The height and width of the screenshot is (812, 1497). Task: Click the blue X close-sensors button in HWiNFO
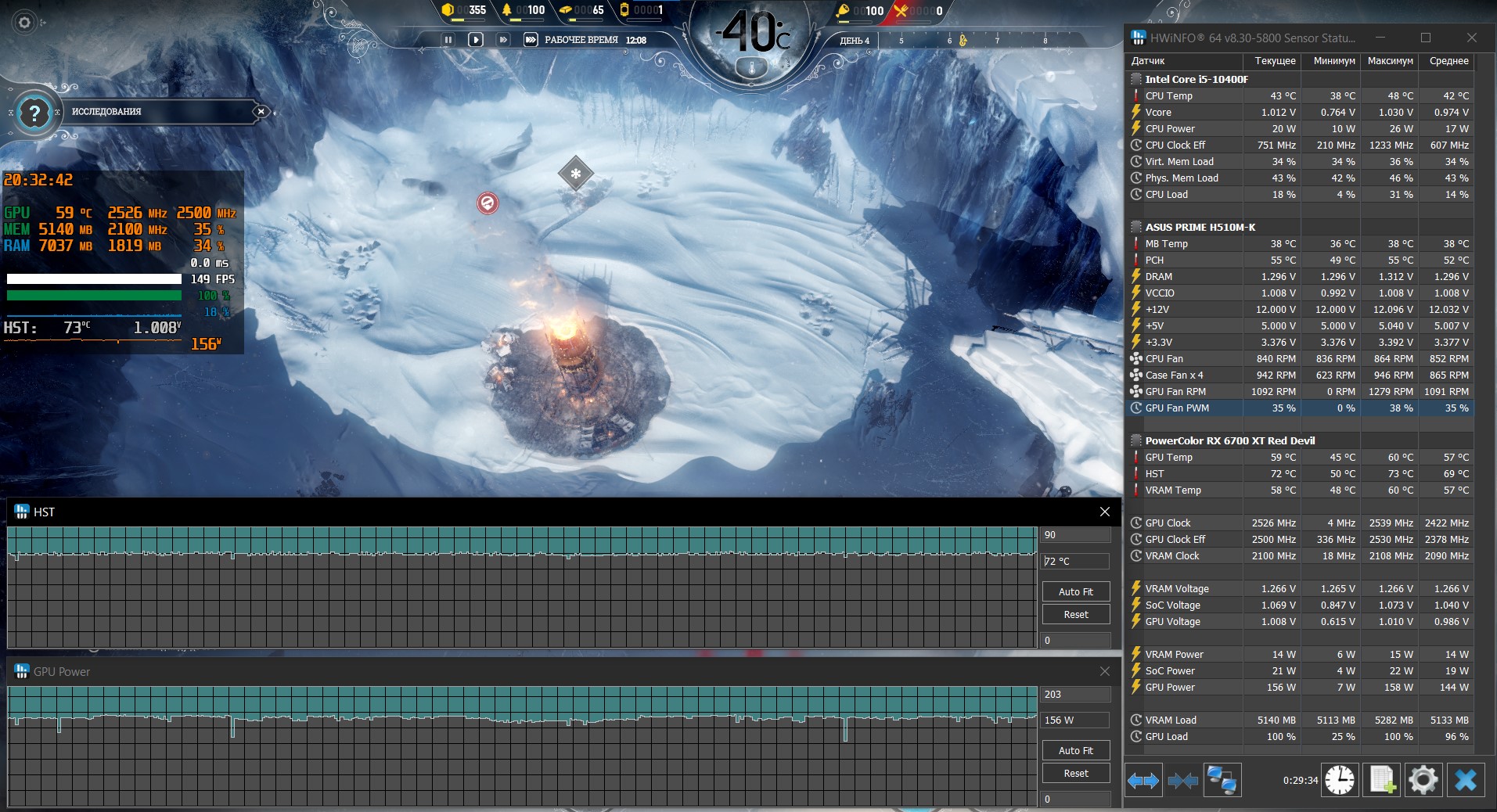pos(1466,780)
